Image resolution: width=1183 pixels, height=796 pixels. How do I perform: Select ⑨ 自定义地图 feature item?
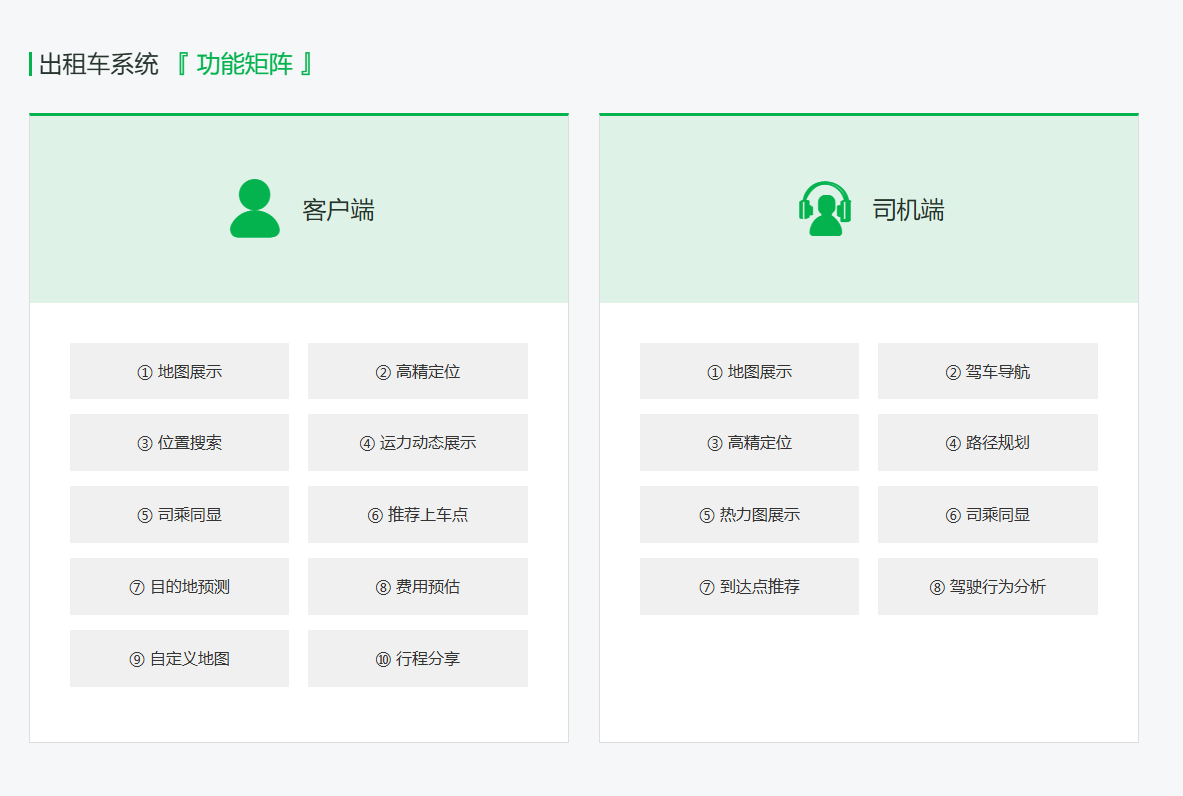(x=179, y=658)
